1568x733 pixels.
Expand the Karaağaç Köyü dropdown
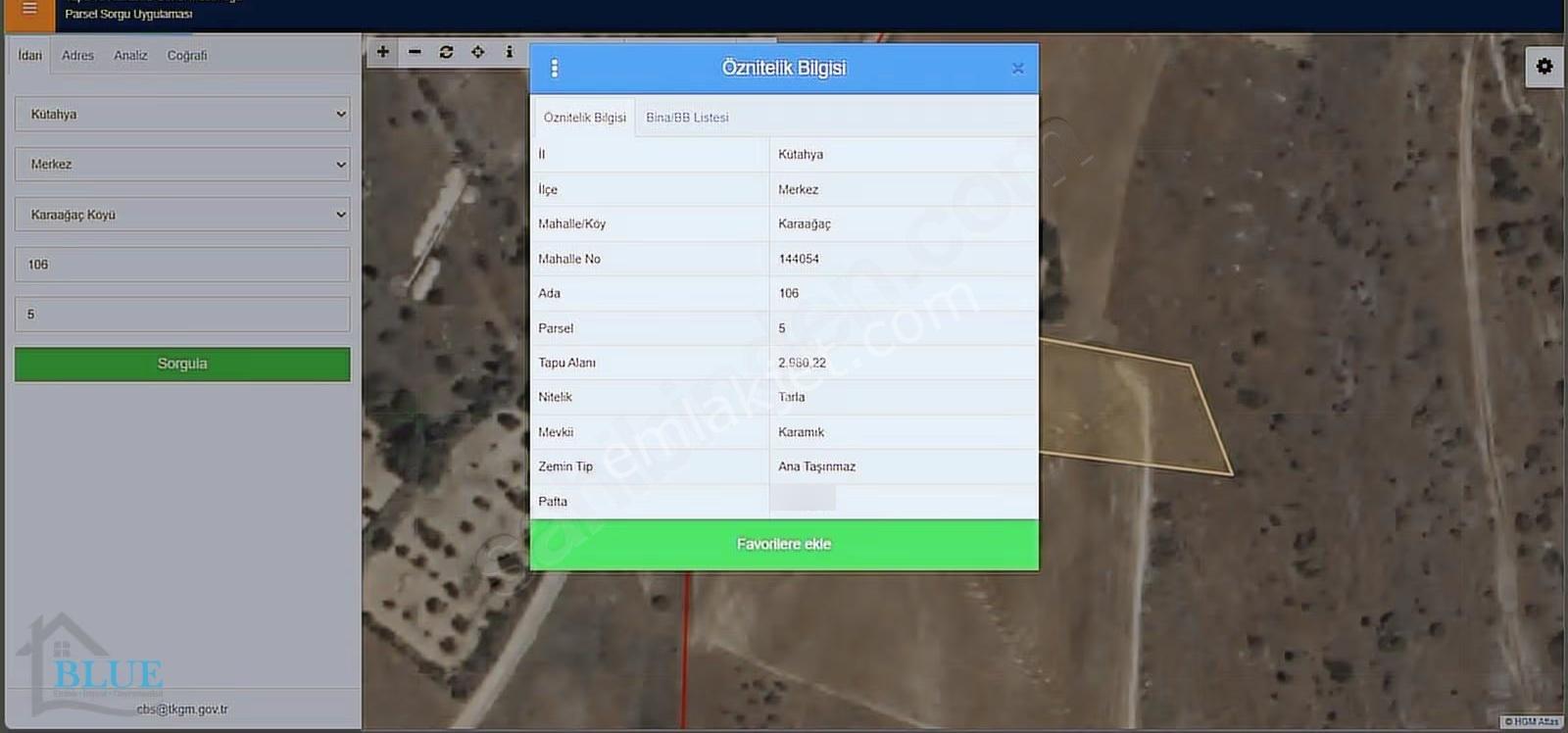[x=182, y=215]
